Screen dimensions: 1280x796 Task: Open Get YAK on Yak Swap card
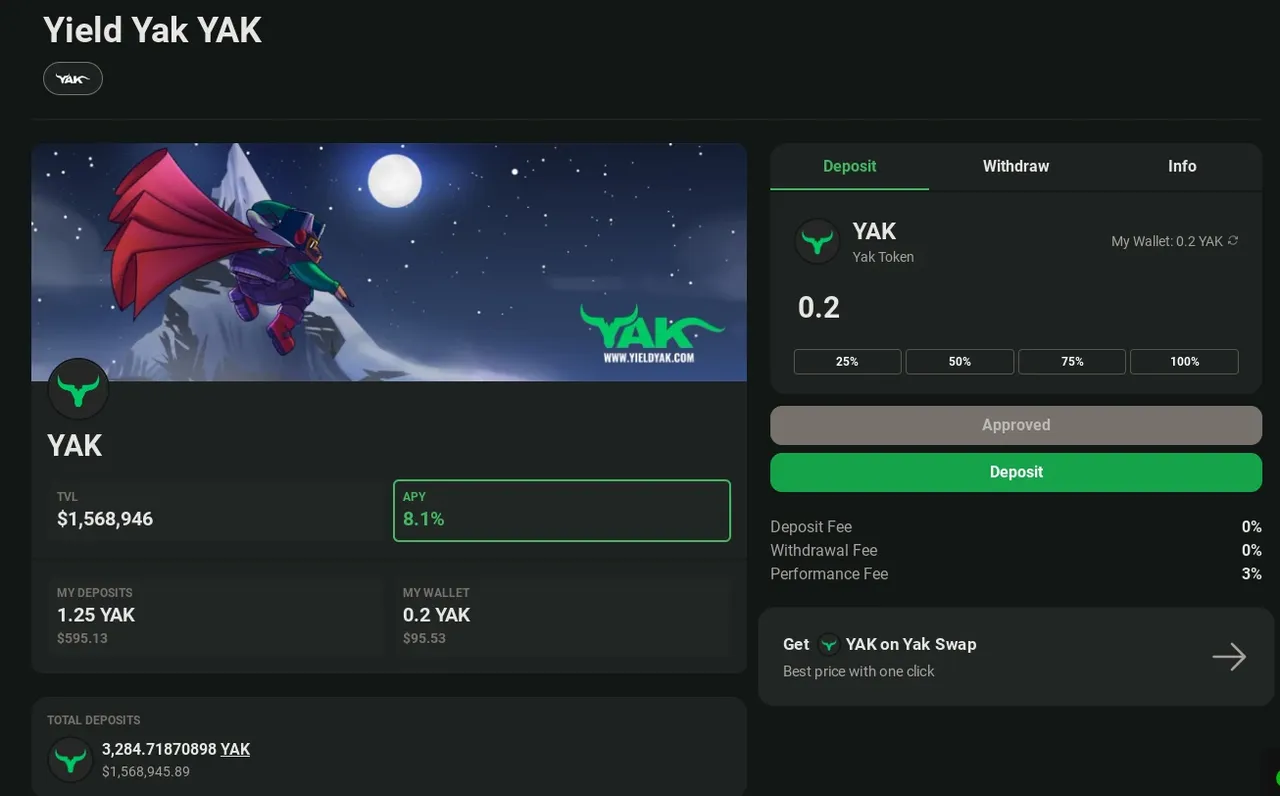click(x=1016, y=657)
